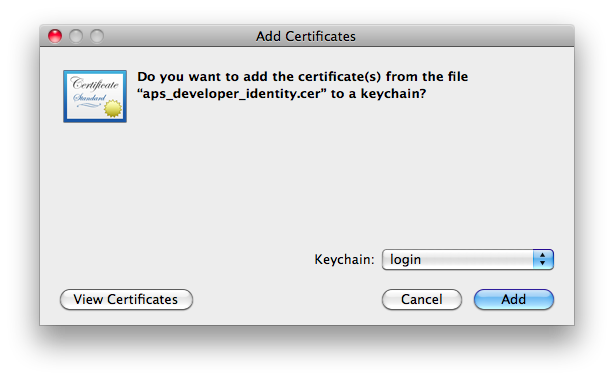This screenshot has width=614, height=380.
Task: Click the blue border of the certificate icon
Action: pyautogui.click(x=65, y=96)
